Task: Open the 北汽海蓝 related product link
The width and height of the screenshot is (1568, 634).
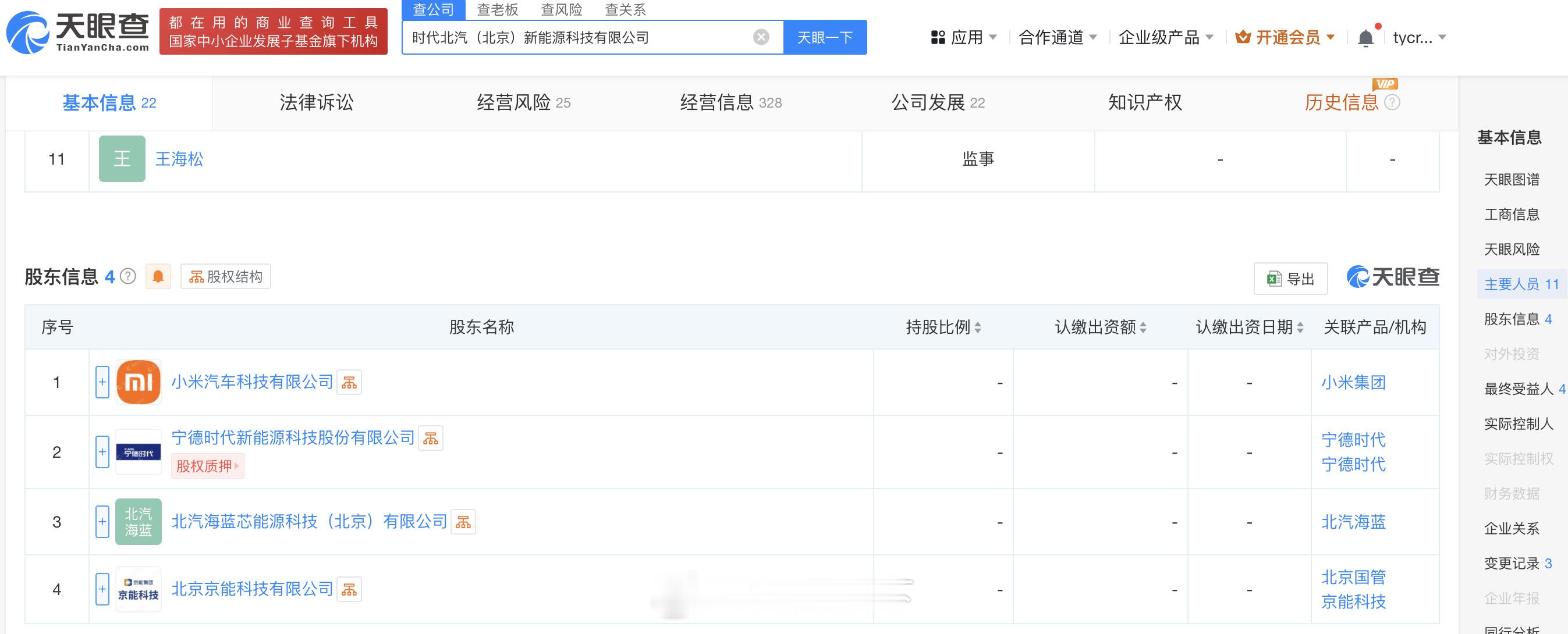Action: pos(1353,521)
